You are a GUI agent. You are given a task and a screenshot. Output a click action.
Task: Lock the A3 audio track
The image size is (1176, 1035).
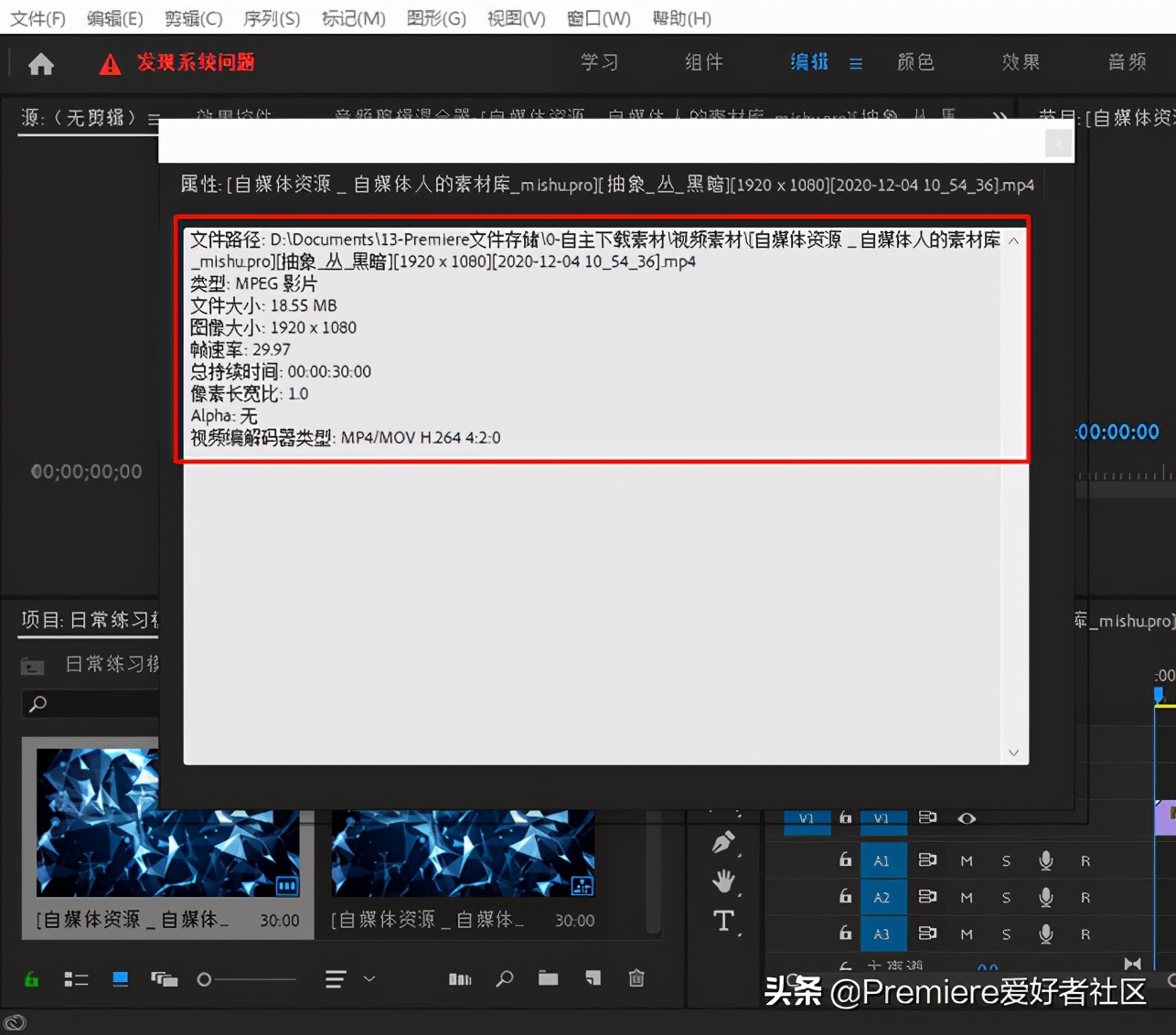tap(844, 934)
